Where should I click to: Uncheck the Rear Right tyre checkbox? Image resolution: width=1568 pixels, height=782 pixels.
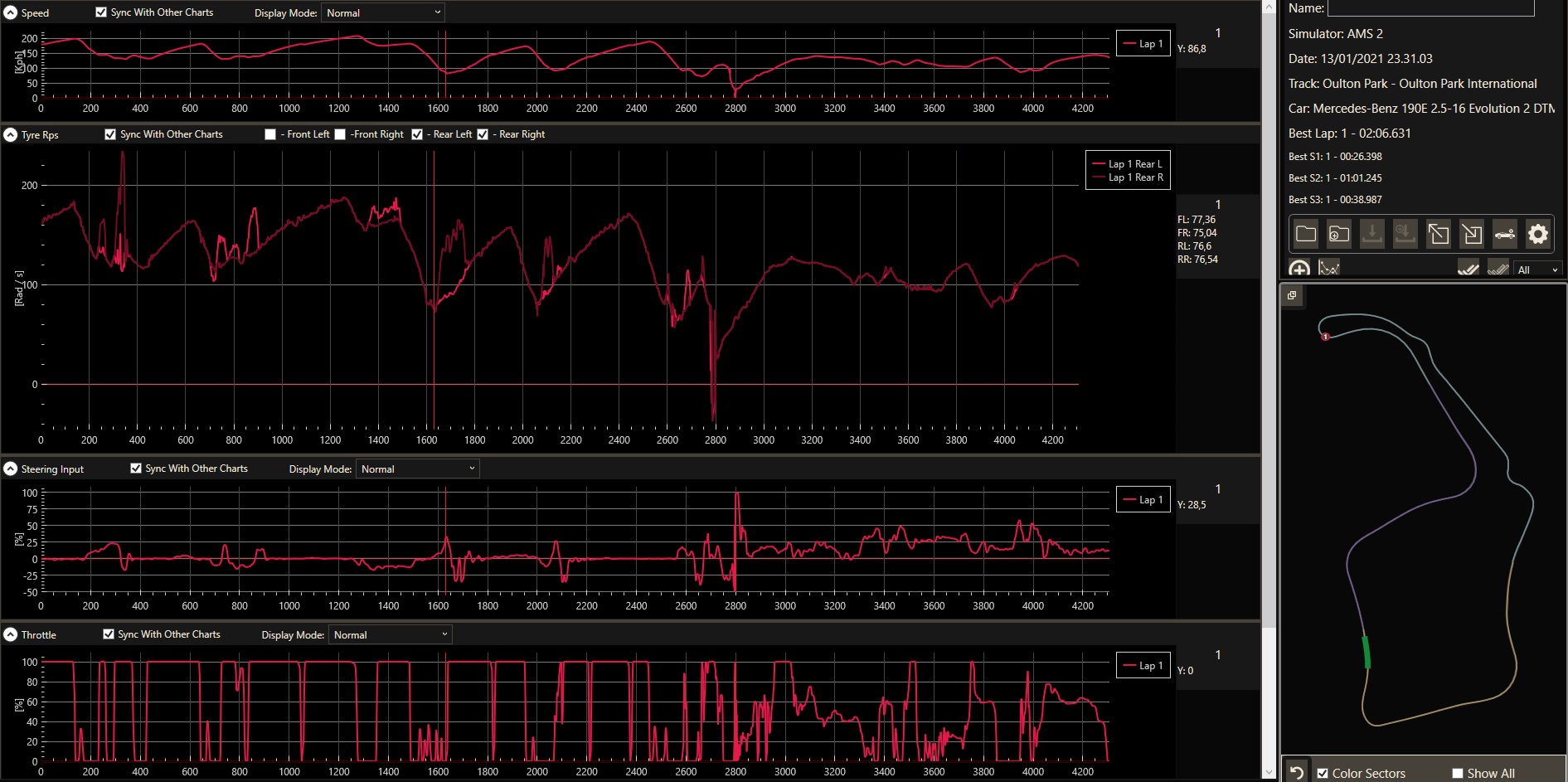coord(483,134)
